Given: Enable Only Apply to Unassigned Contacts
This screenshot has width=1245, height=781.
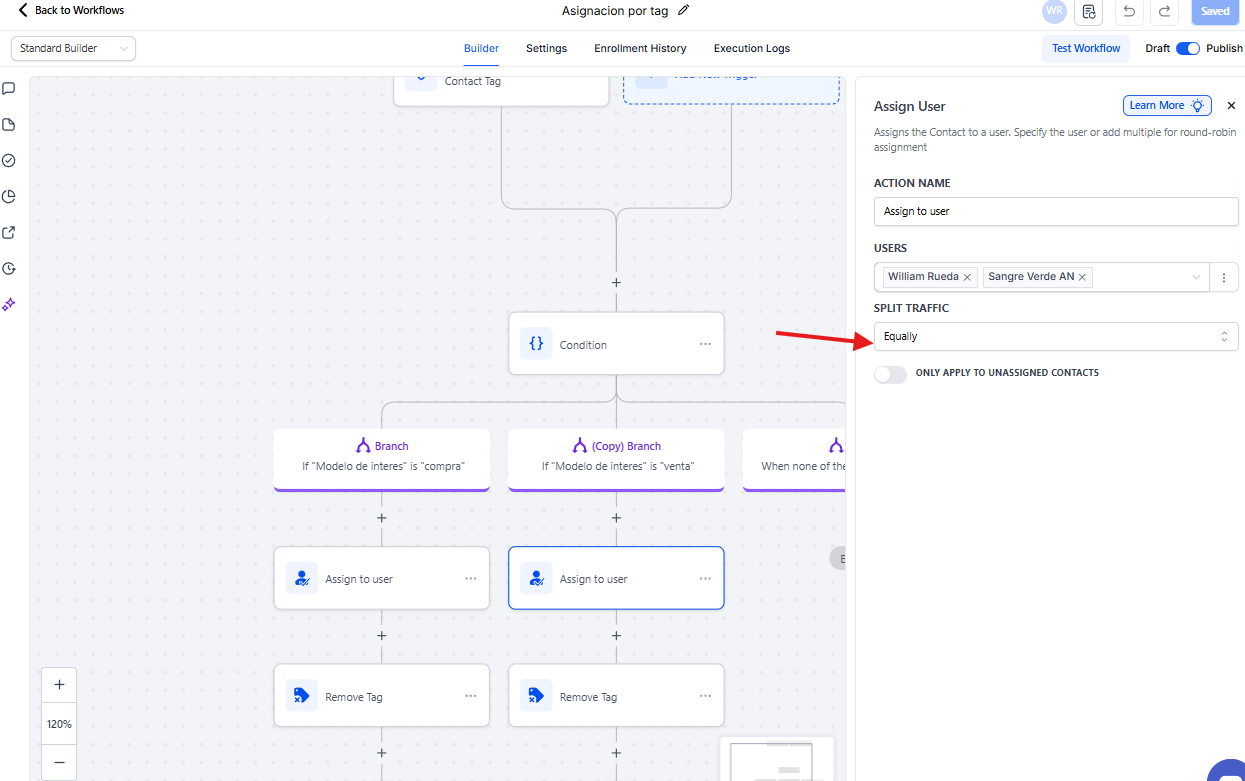Looking at the screenshot, I should click(x=890, y=373).
